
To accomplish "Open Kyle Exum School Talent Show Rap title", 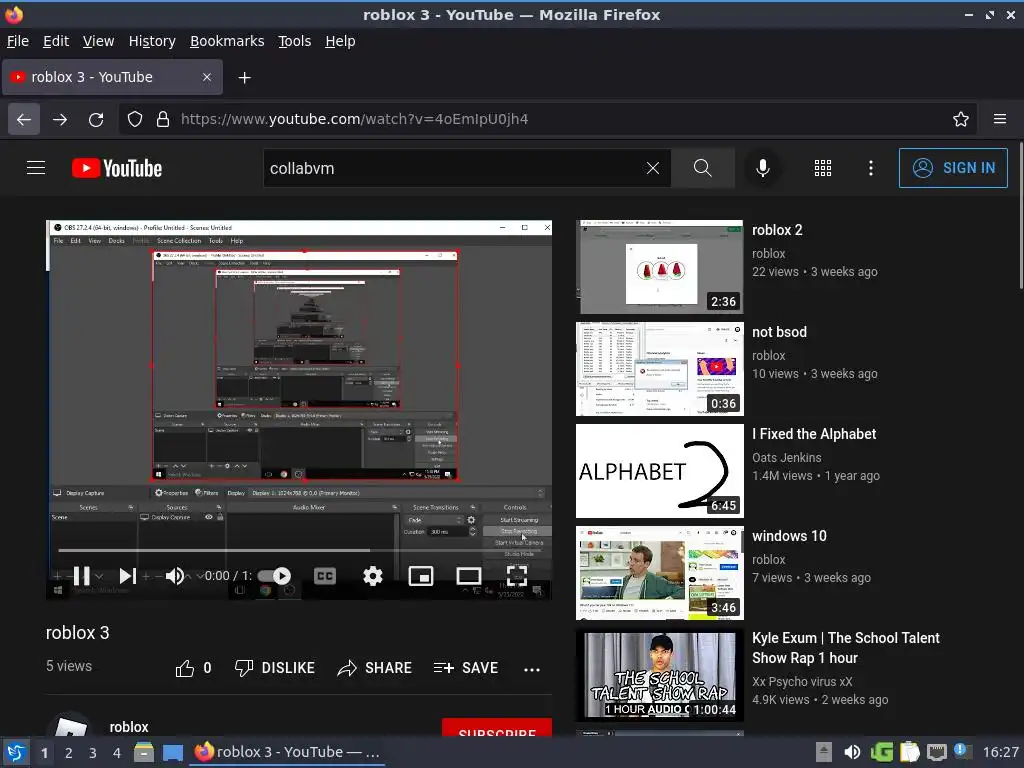I will coord(846,648).
